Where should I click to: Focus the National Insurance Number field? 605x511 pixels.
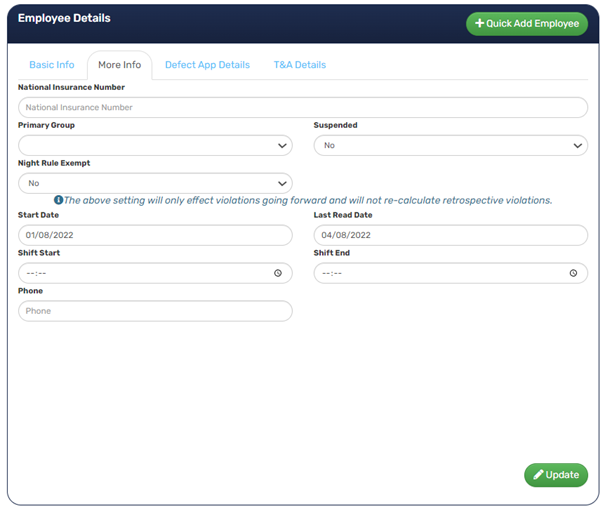coord(302,107)
